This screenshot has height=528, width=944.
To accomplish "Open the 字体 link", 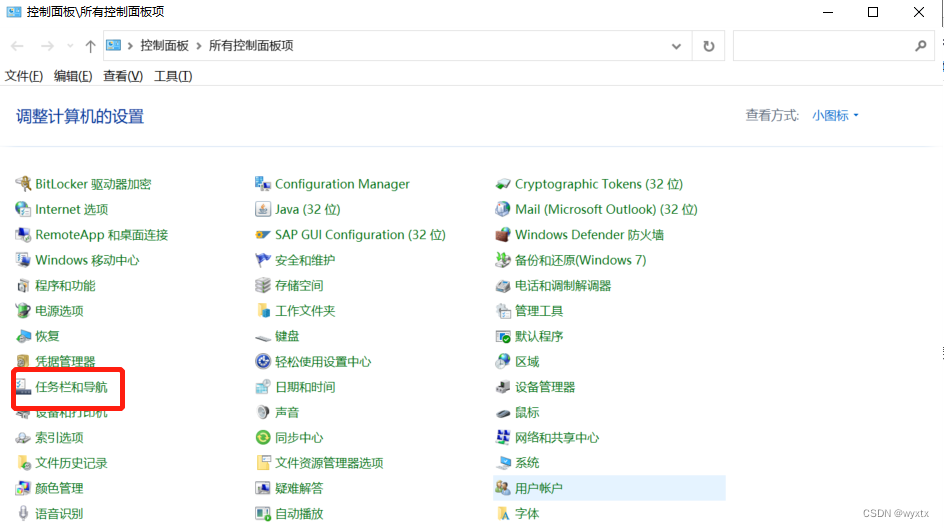I will tap(527, 514).
